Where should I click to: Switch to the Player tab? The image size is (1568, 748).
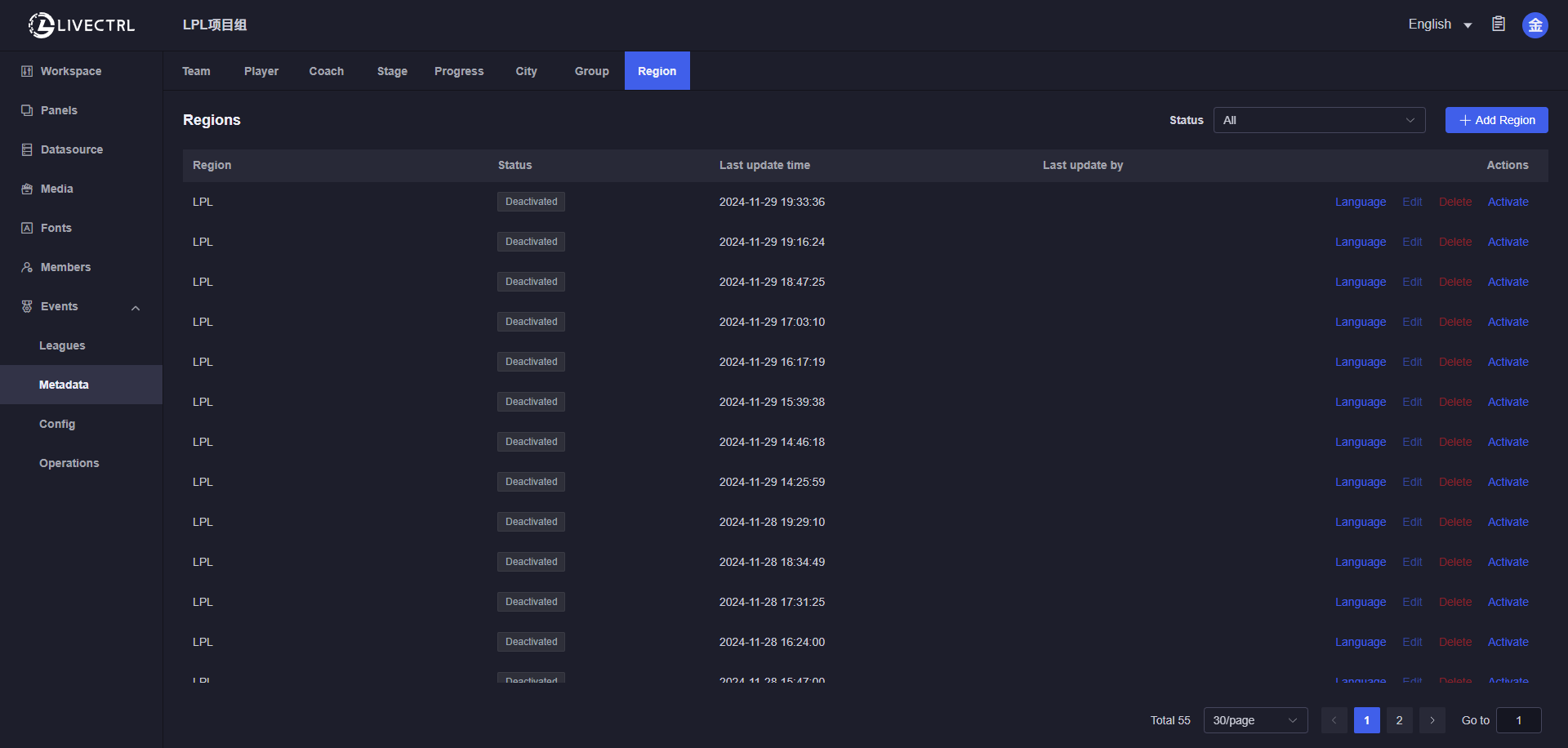pos(261,71)
